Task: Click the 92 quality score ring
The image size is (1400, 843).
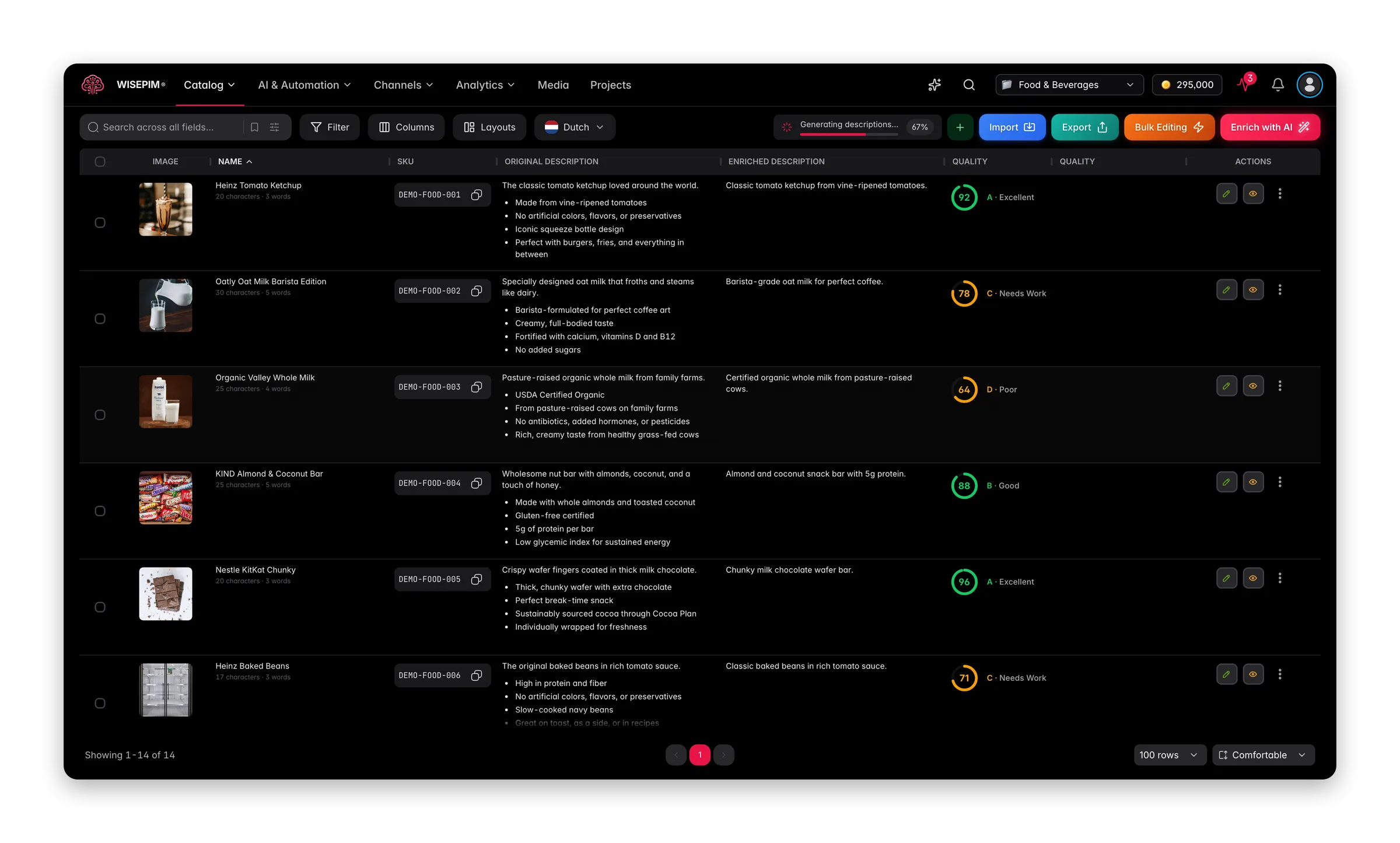Action: click(964, 197)
